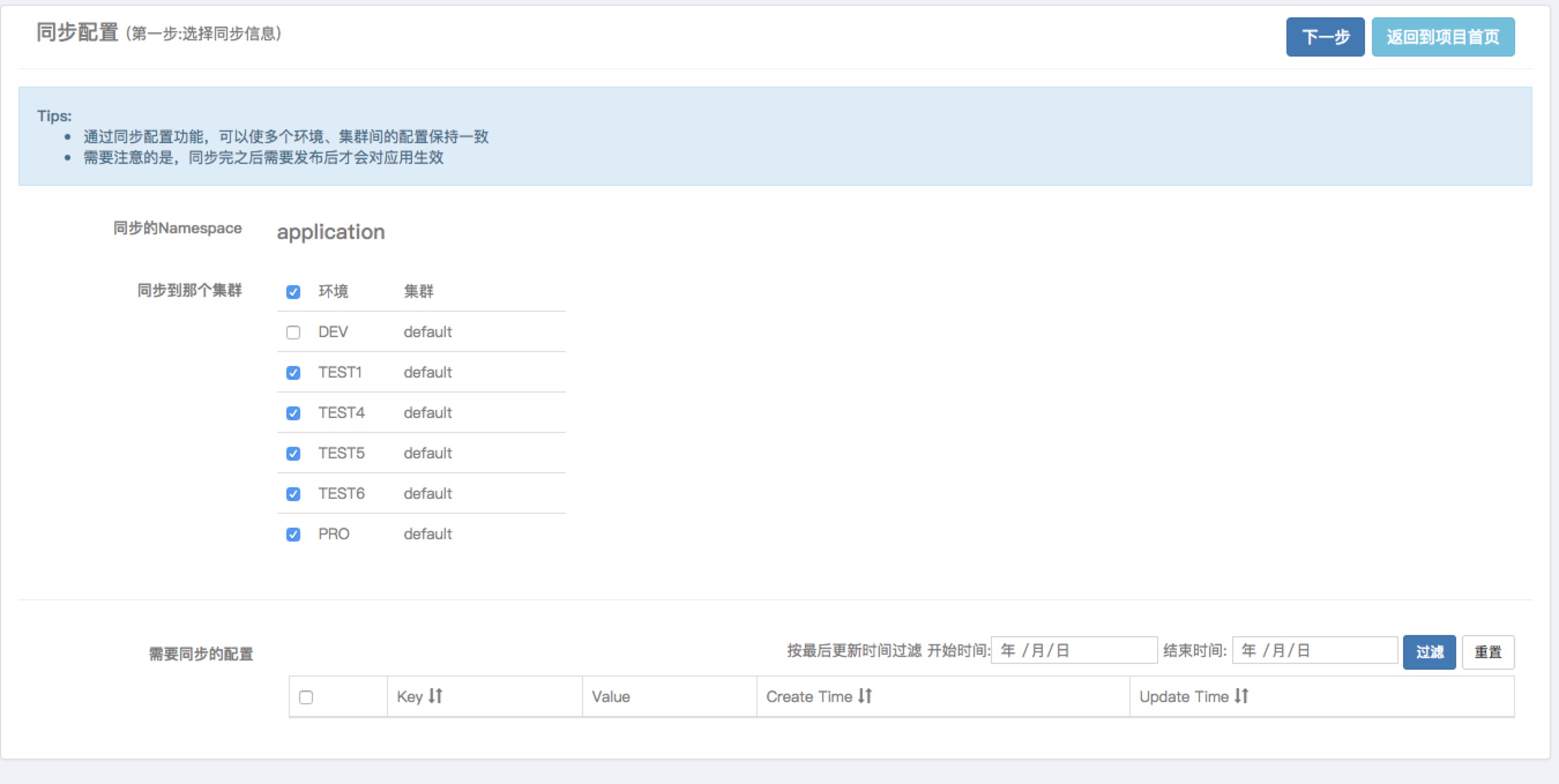Click the Create Time sort icon
The width and height of the screenshot is (1559, 784).
click(x=865, y=696)
